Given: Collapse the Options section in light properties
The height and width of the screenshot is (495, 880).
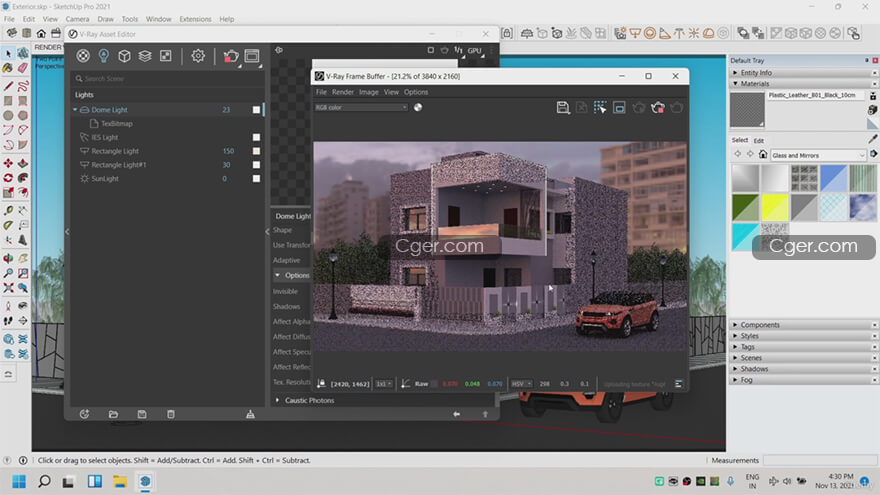Looking at the screenshot, I should [x=277, y=275].
